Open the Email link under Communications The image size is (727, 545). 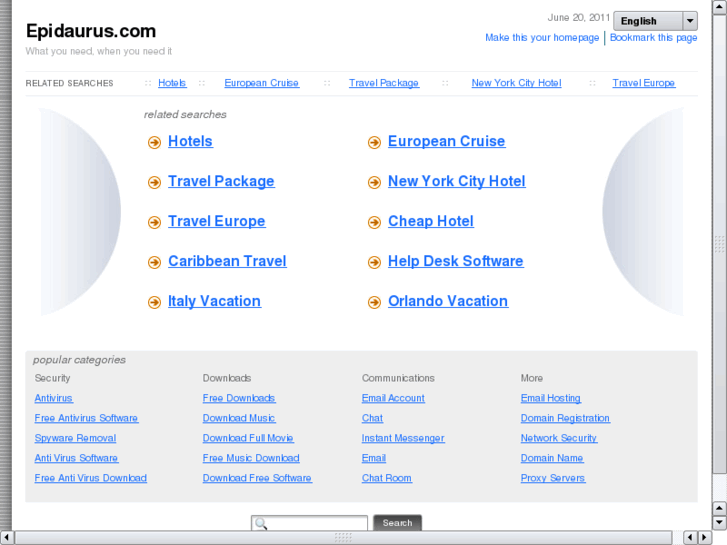(374, 458)
